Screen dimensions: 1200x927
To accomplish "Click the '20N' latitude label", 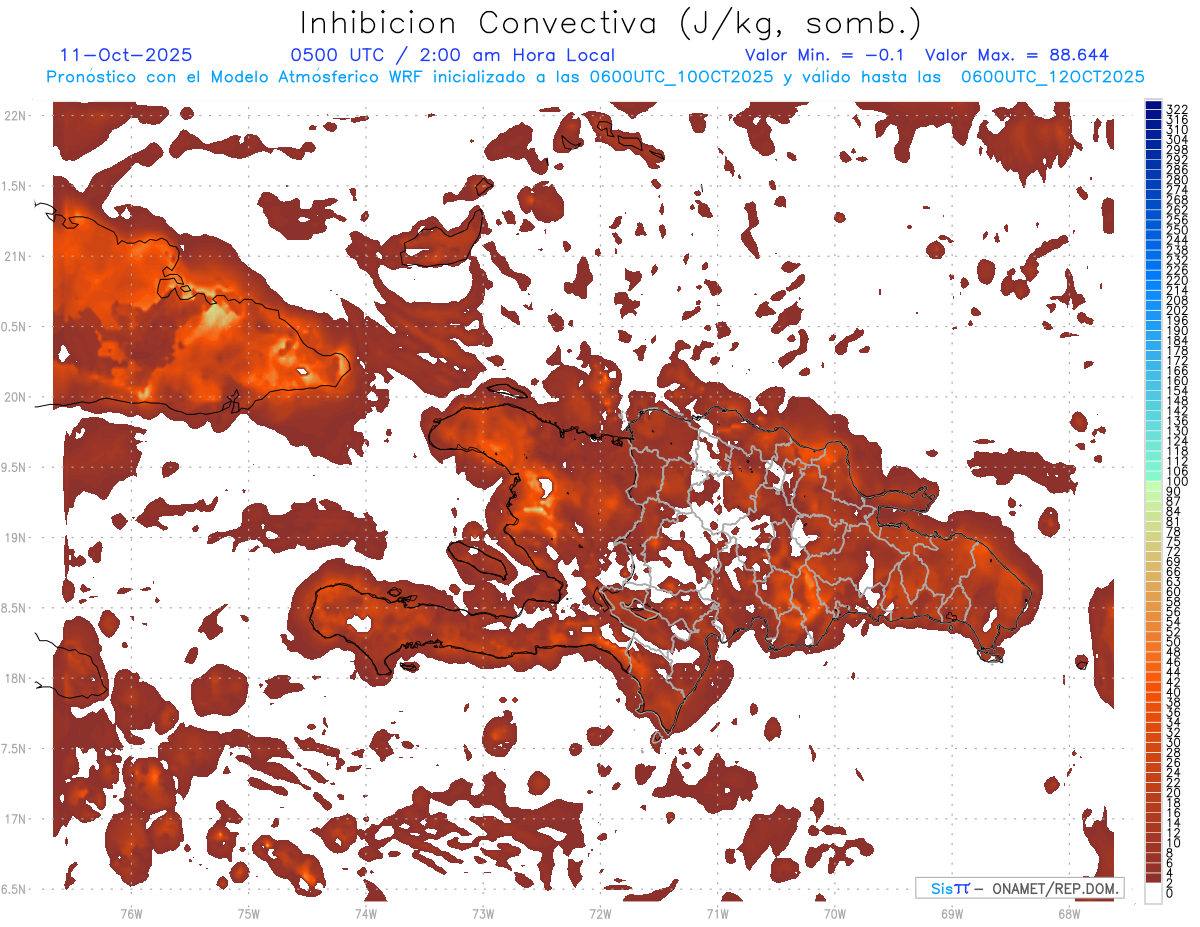I will (x=15, y=397).
